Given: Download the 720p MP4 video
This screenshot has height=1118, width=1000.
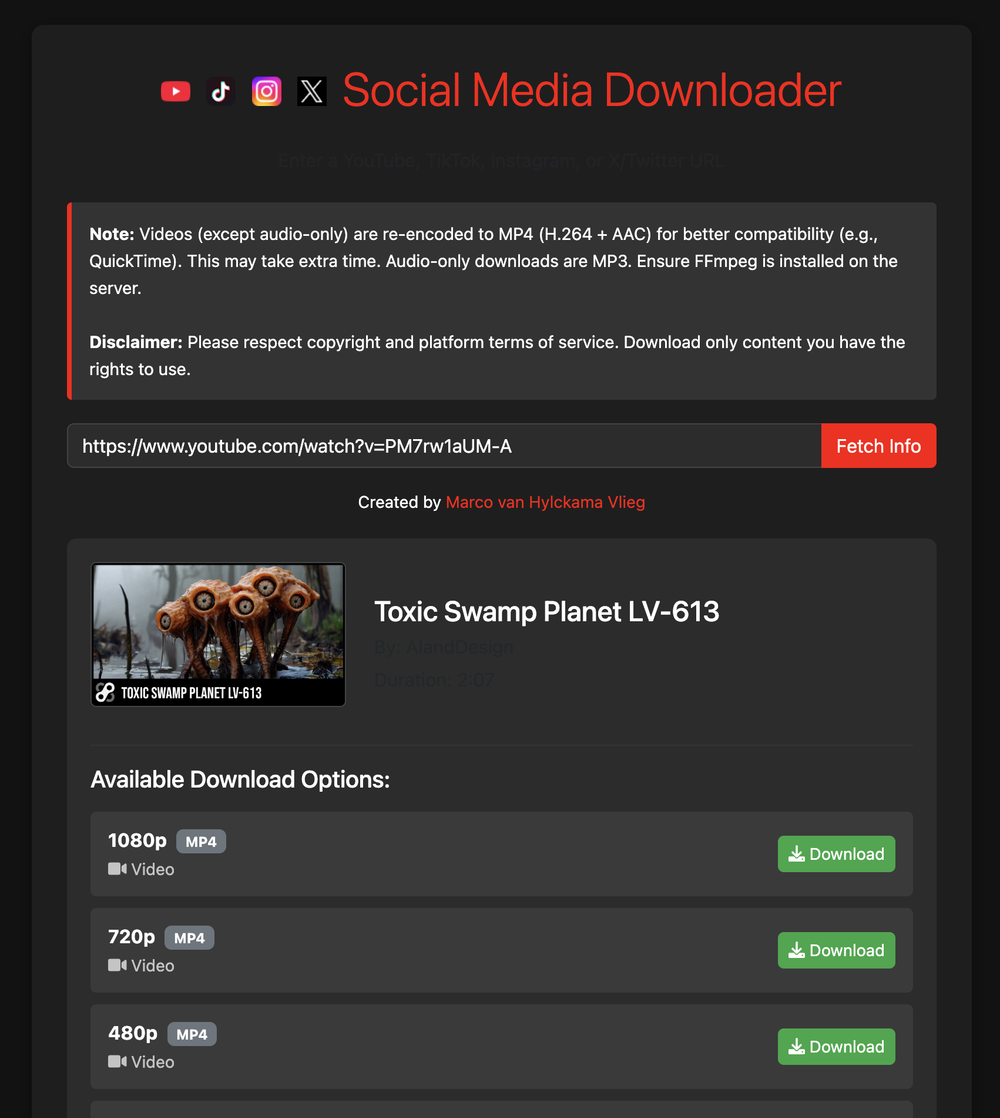Looking at the screenshot, I should 836,950.
